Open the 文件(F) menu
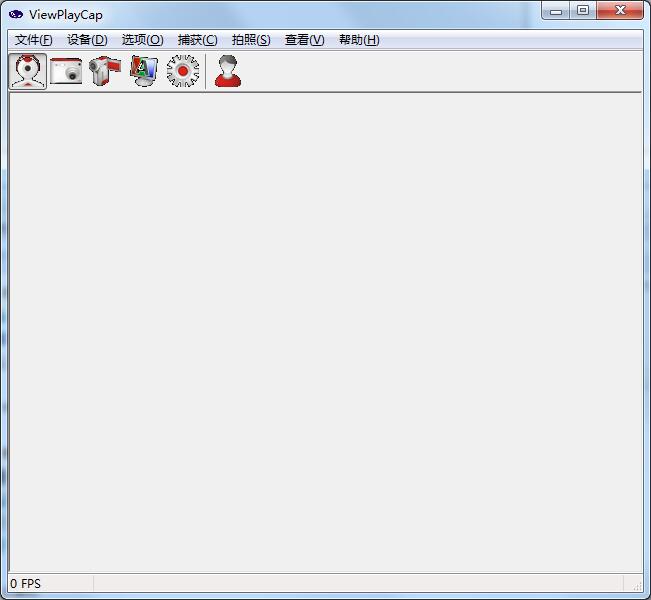The width and height of the screenshot is (651, 600). click(34, 40)
